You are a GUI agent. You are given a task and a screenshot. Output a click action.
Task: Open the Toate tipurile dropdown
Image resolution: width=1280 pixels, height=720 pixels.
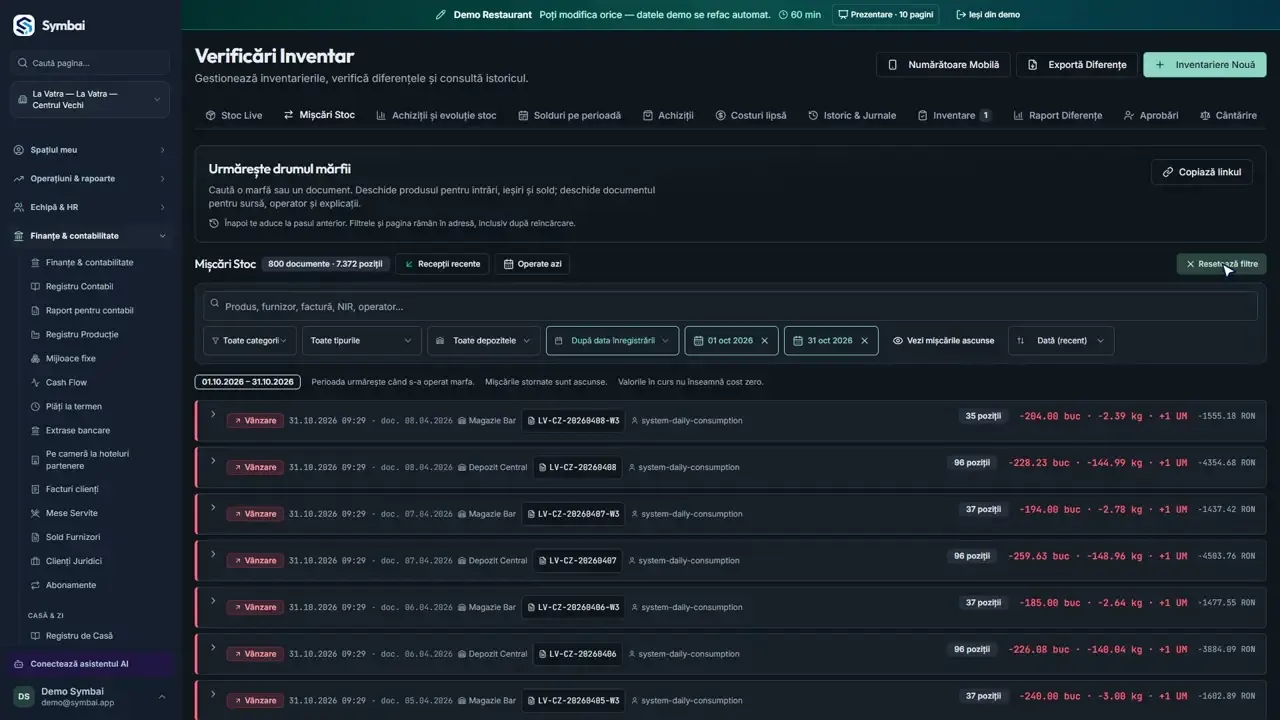[361, 341]
